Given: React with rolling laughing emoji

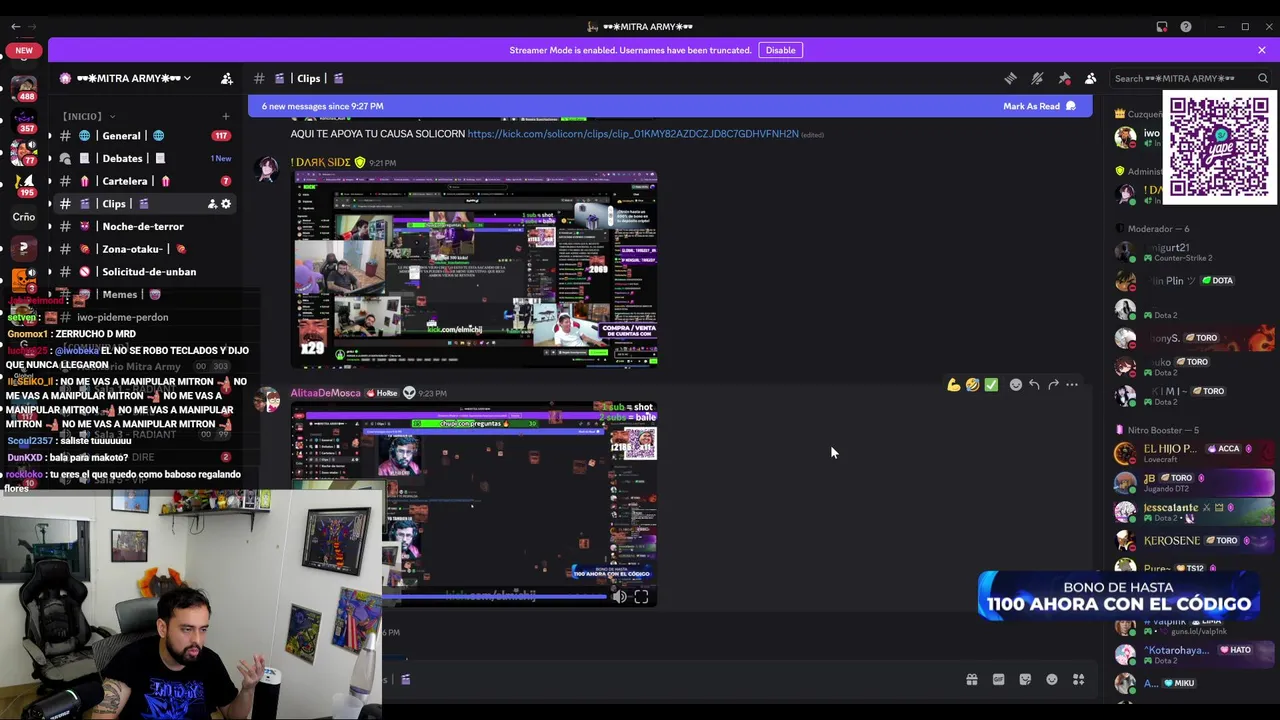Looking at the screenshot, I should tap(972, 385).
